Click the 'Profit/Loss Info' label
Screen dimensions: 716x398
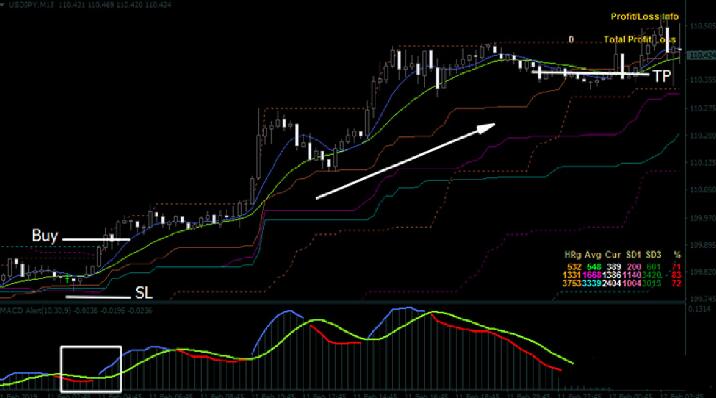pos(645,16)
